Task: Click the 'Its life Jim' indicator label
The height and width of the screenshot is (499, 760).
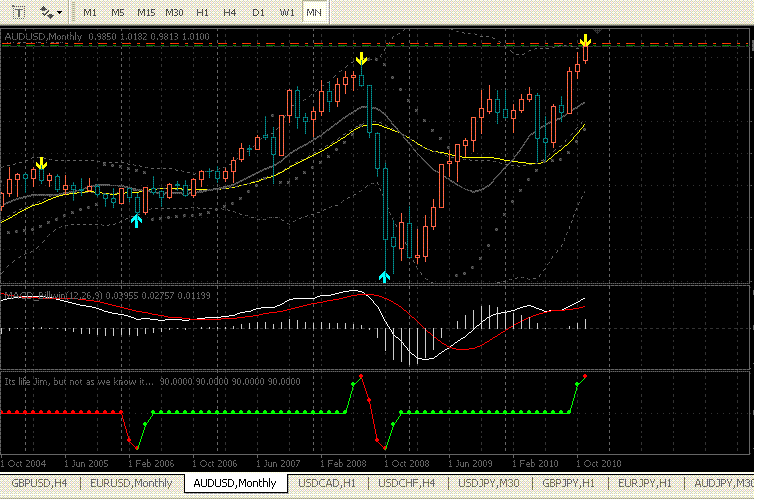Action: point(152,382)
